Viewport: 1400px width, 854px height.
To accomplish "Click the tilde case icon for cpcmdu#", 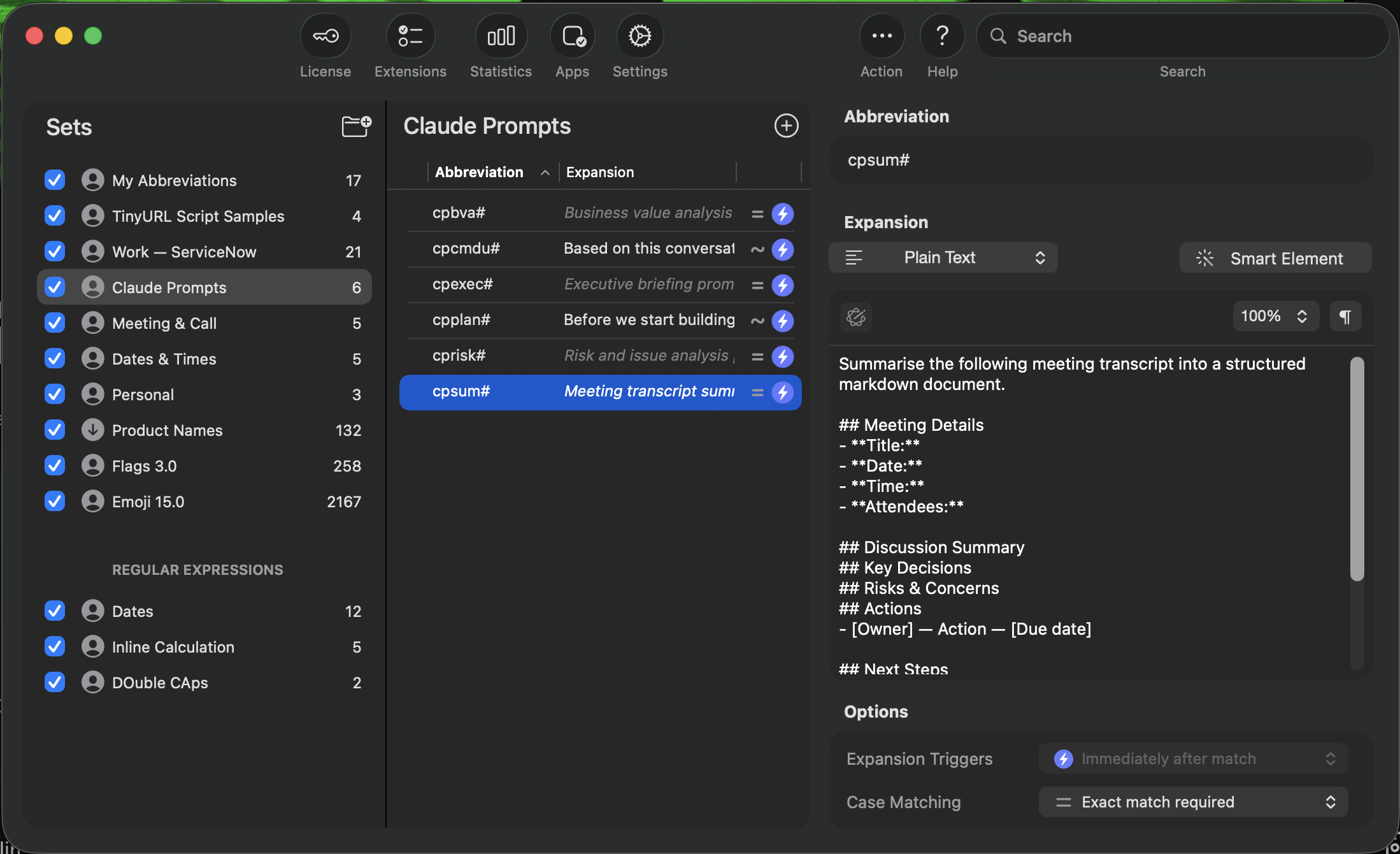I will (757, 250).
